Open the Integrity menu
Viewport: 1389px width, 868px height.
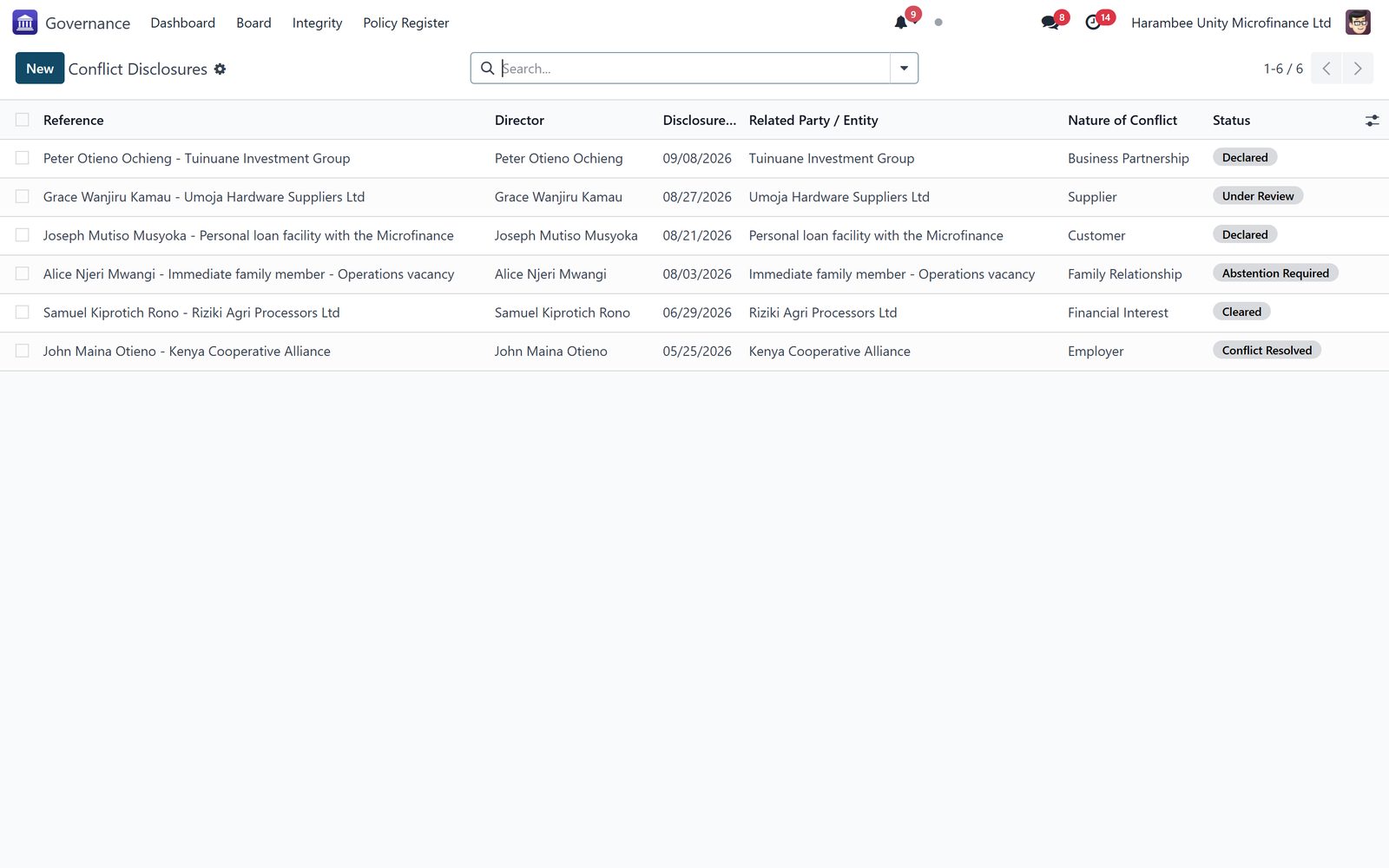tap(317, 23)
